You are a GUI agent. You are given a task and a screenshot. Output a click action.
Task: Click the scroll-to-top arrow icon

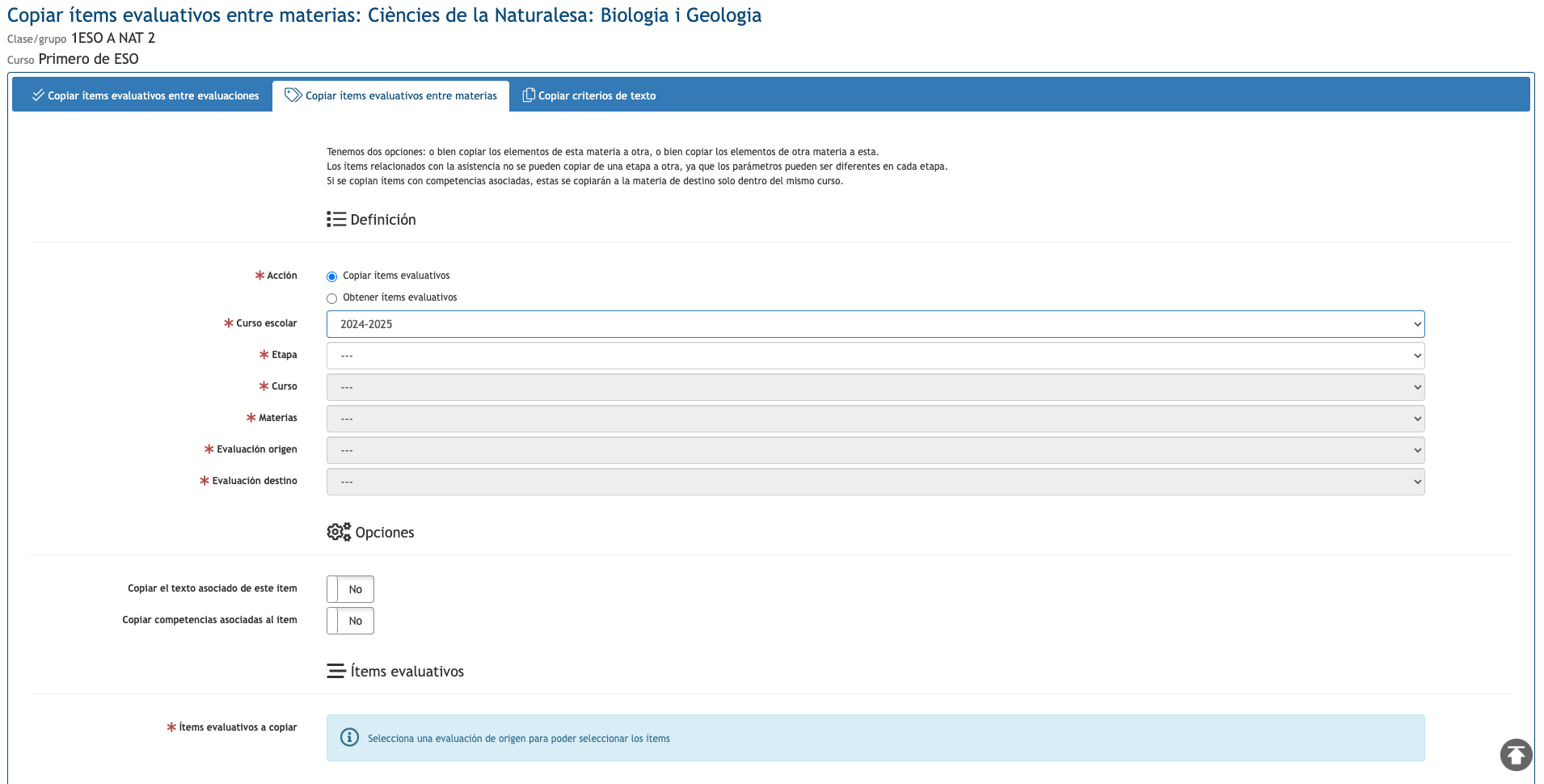point(1516,755)
